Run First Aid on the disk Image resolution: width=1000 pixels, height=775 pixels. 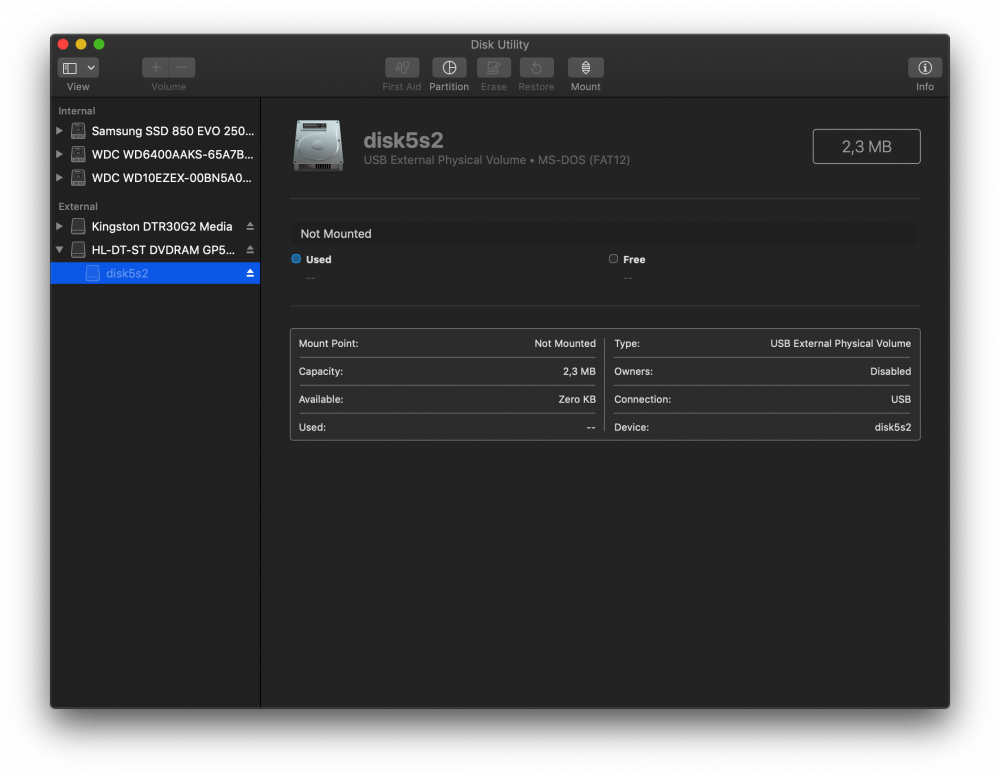[x=402, y=68]
